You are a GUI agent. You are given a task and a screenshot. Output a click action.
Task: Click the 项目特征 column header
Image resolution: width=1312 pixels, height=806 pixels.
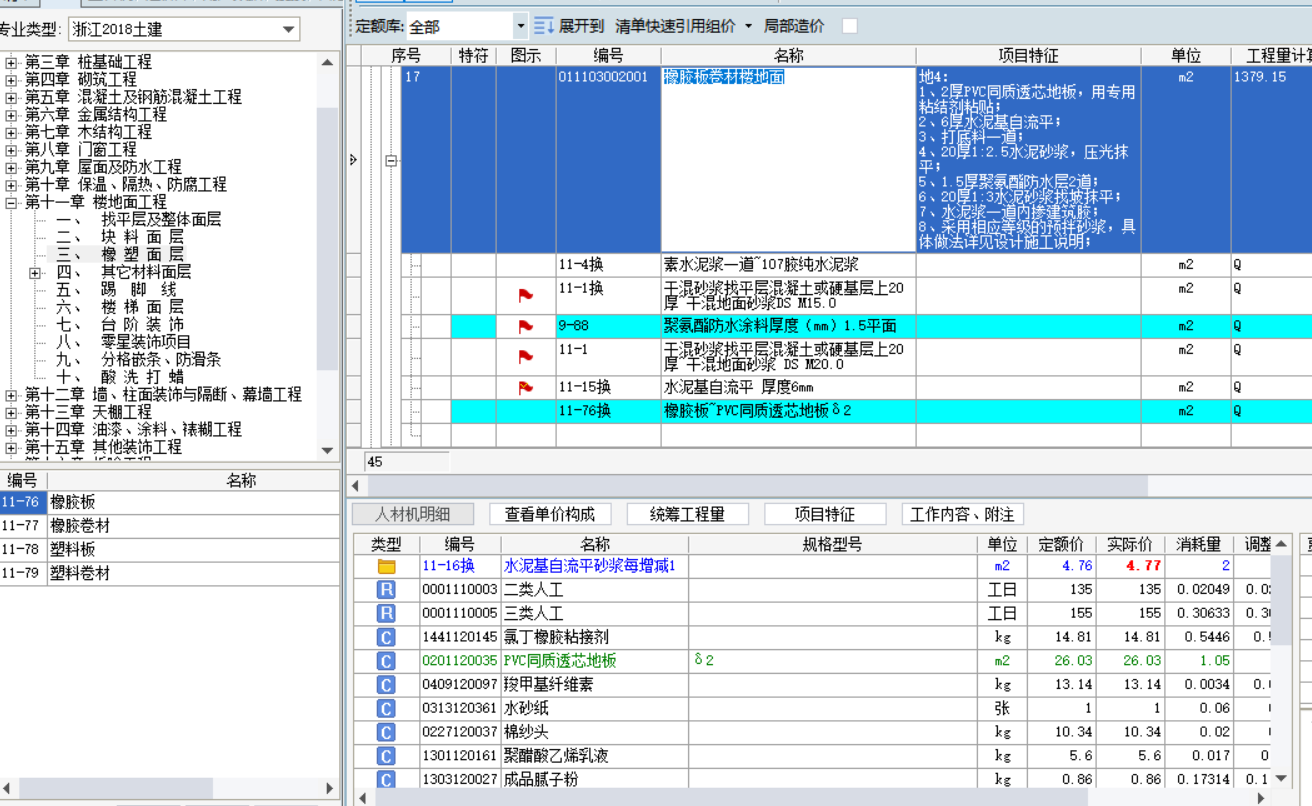(1028, 56)
